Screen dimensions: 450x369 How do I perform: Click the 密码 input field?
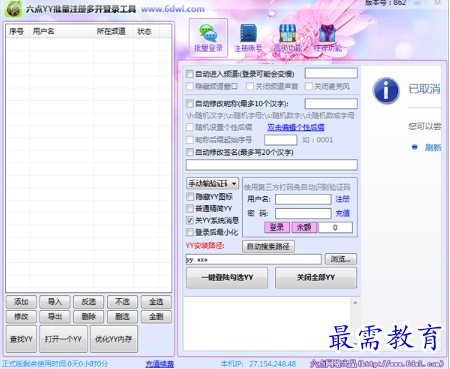click(x=303, y=213)
